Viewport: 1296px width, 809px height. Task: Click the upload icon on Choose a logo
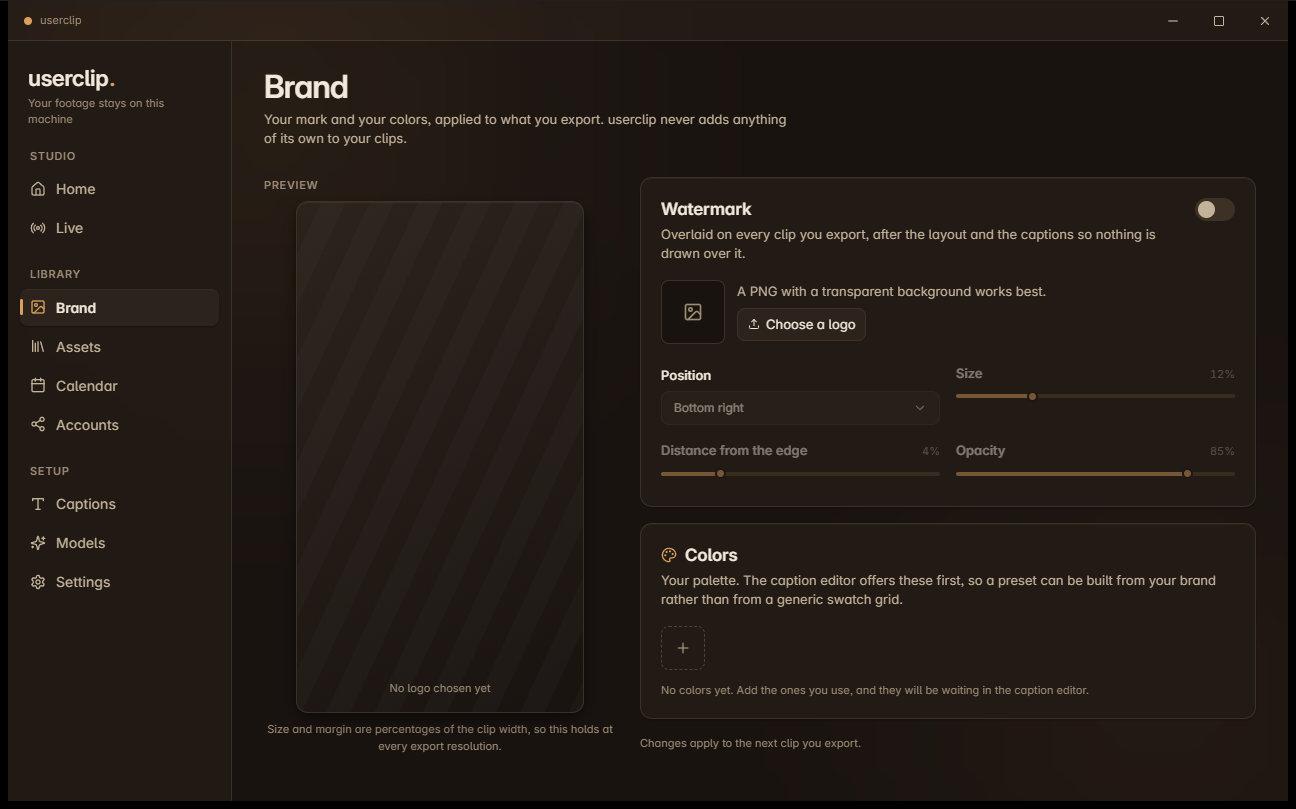tap(754, 325)
